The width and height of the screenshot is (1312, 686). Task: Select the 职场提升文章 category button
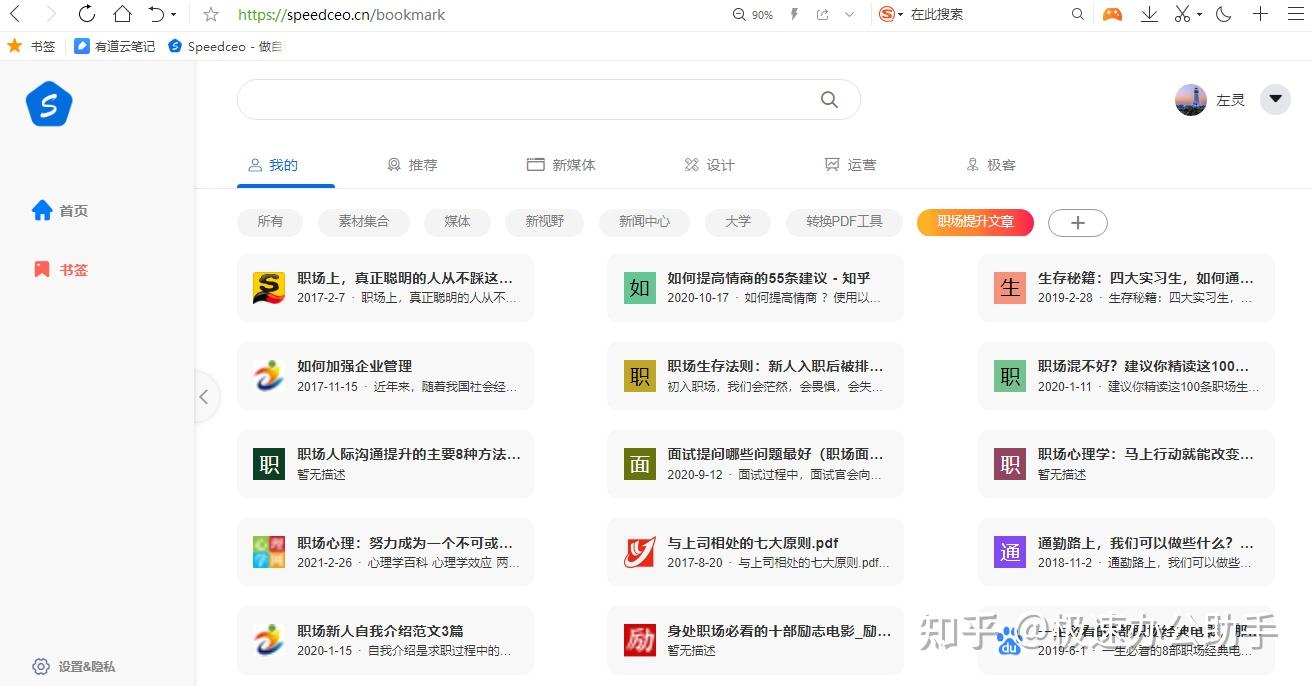pos(975,223)
